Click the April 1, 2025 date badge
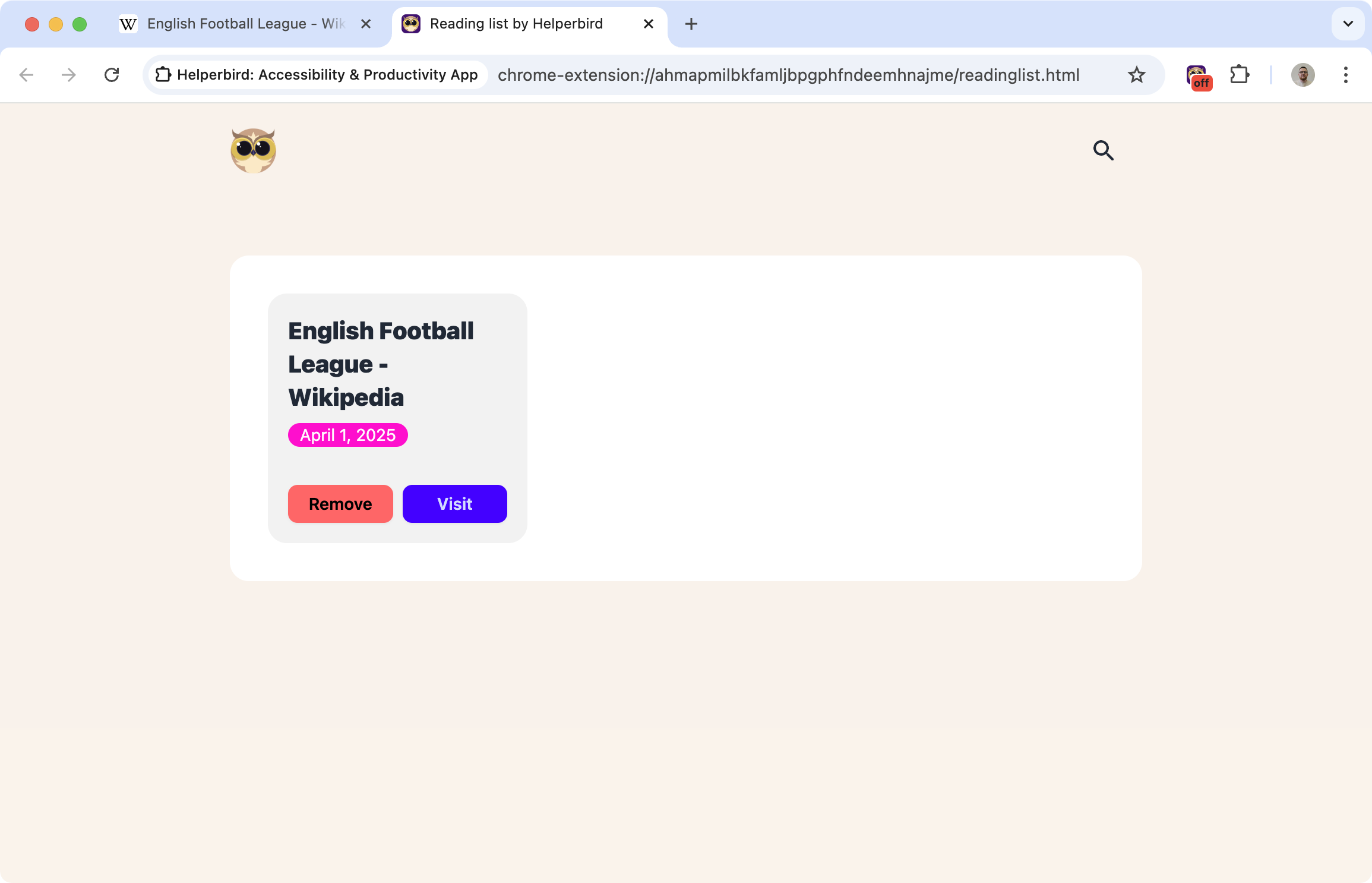 347,435
